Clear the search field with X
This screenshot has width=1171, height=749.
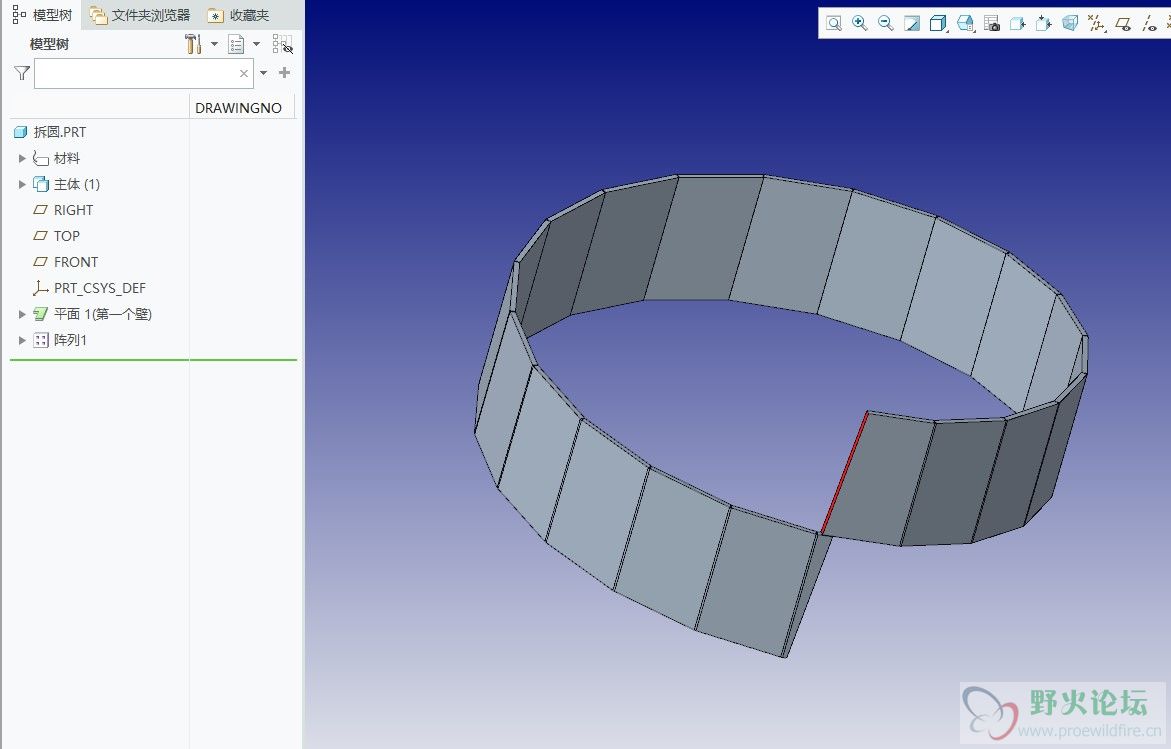click(x=243, y=73)
